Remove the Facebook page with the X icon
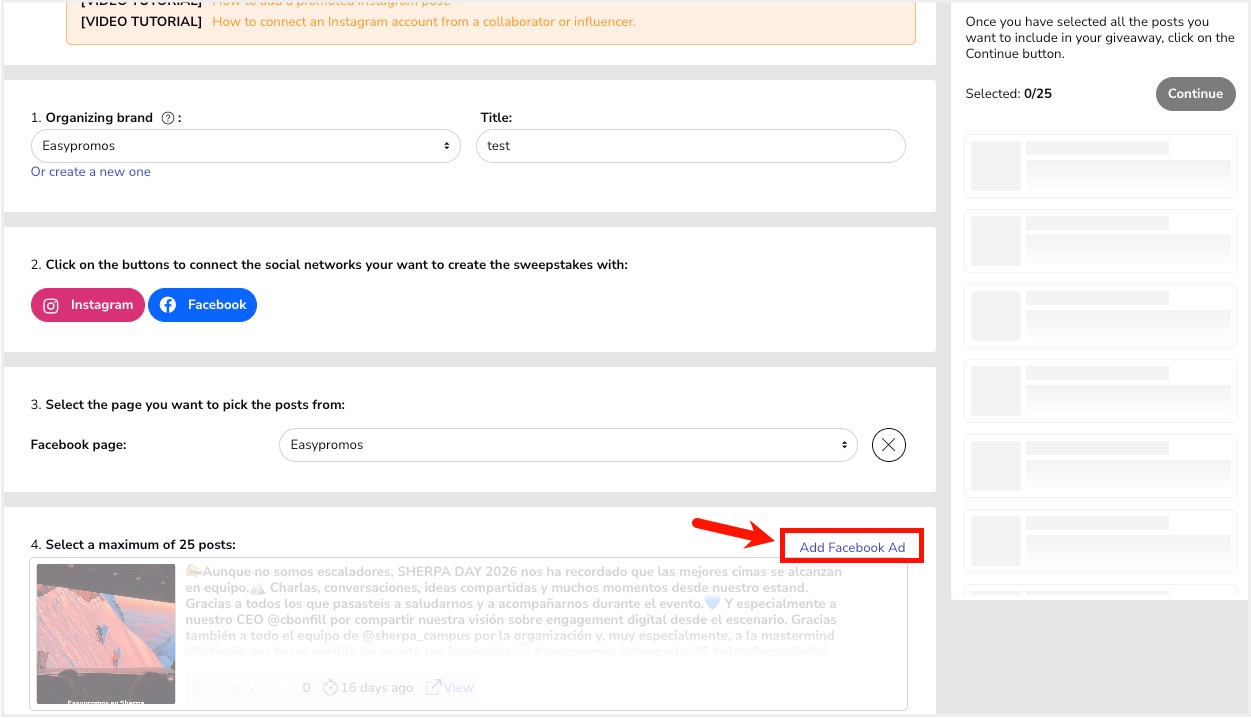 coord(889,445)
